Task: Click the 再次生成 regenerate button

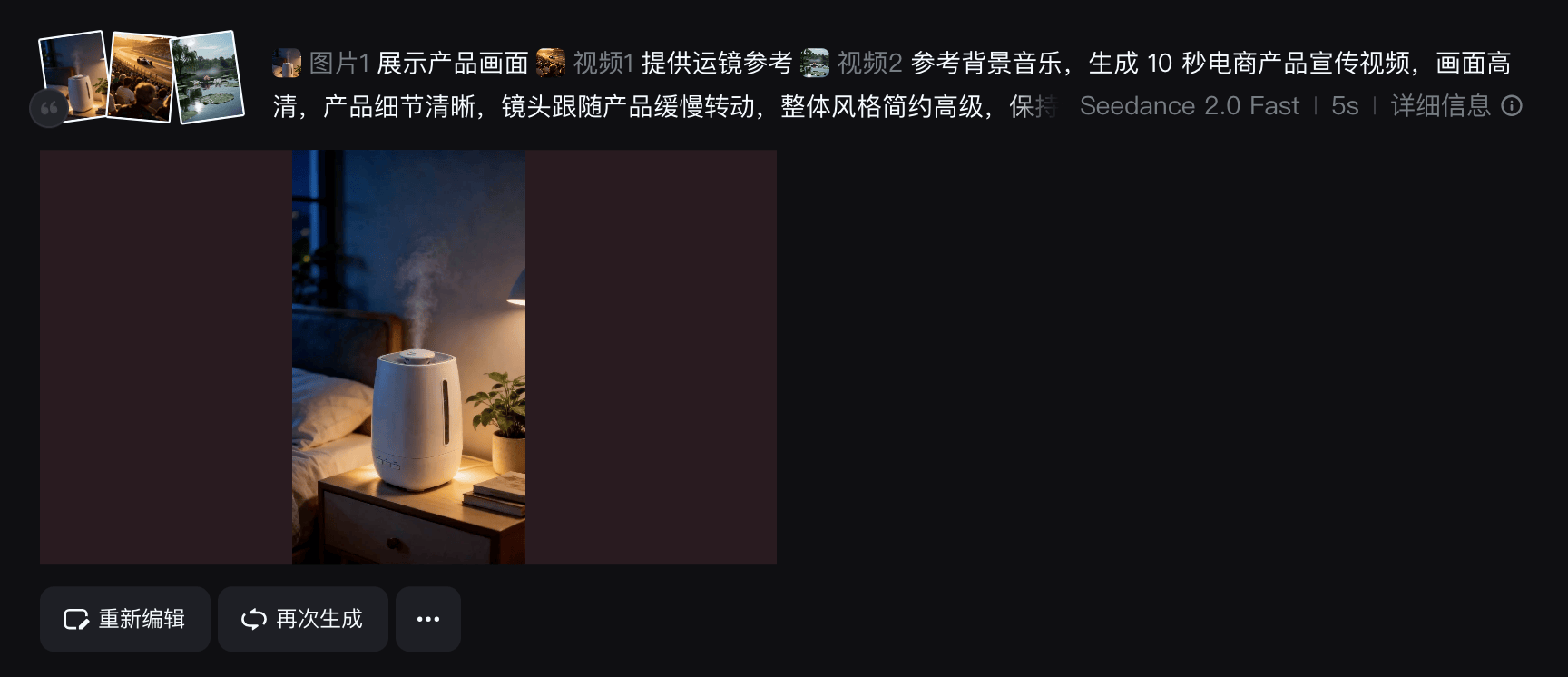Action: point(303,619)
